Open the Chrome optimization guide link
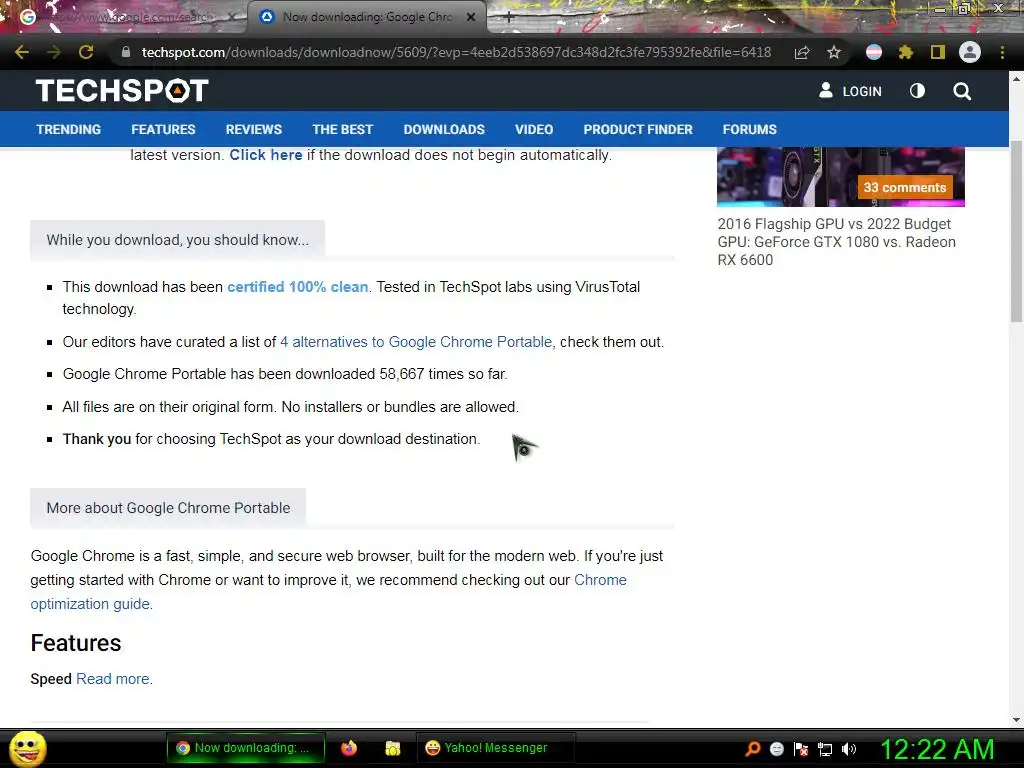The image size is (1024, 768). click(328, 592)
